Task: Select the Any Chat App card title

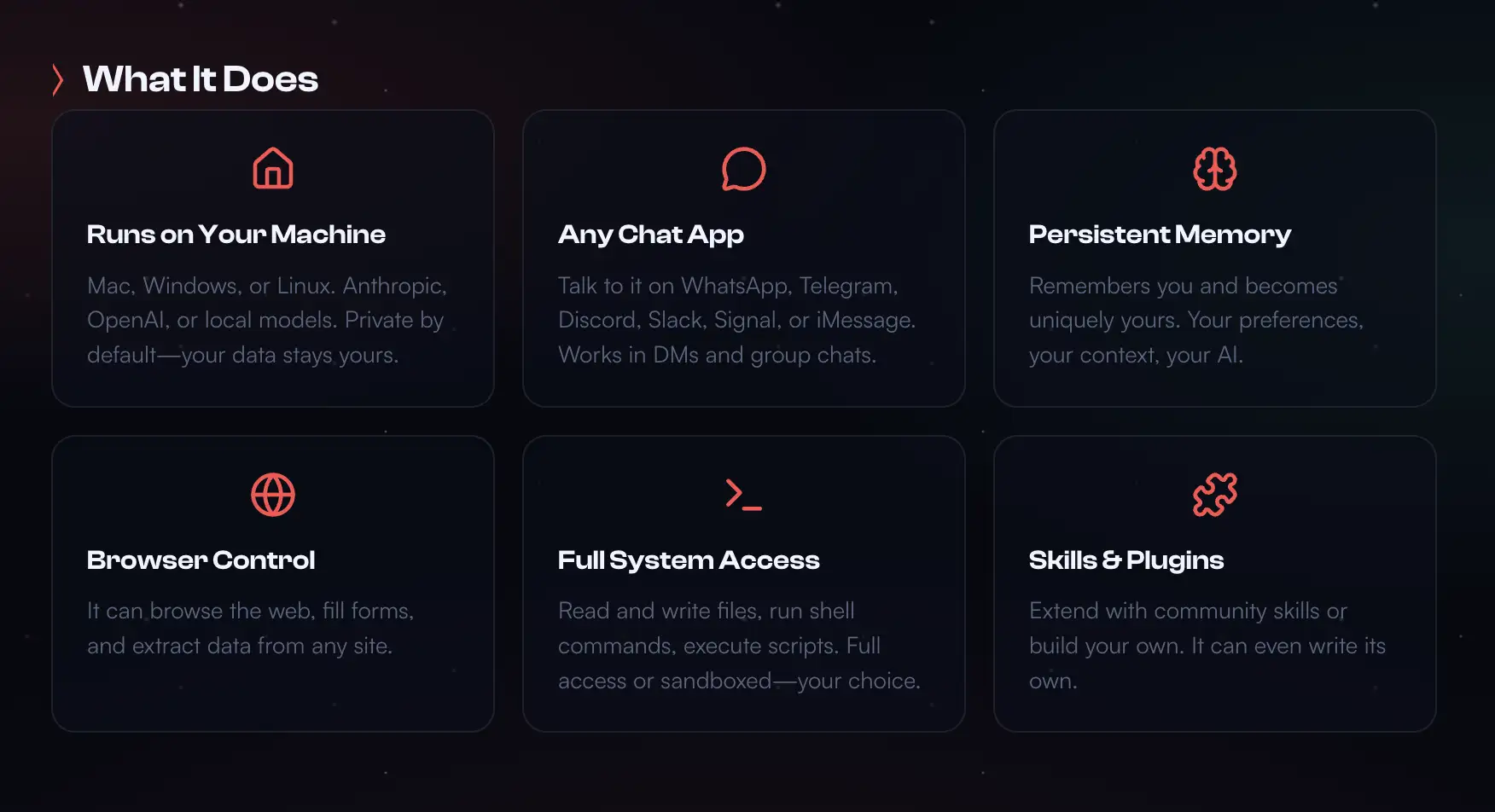Action: [650, 235]
